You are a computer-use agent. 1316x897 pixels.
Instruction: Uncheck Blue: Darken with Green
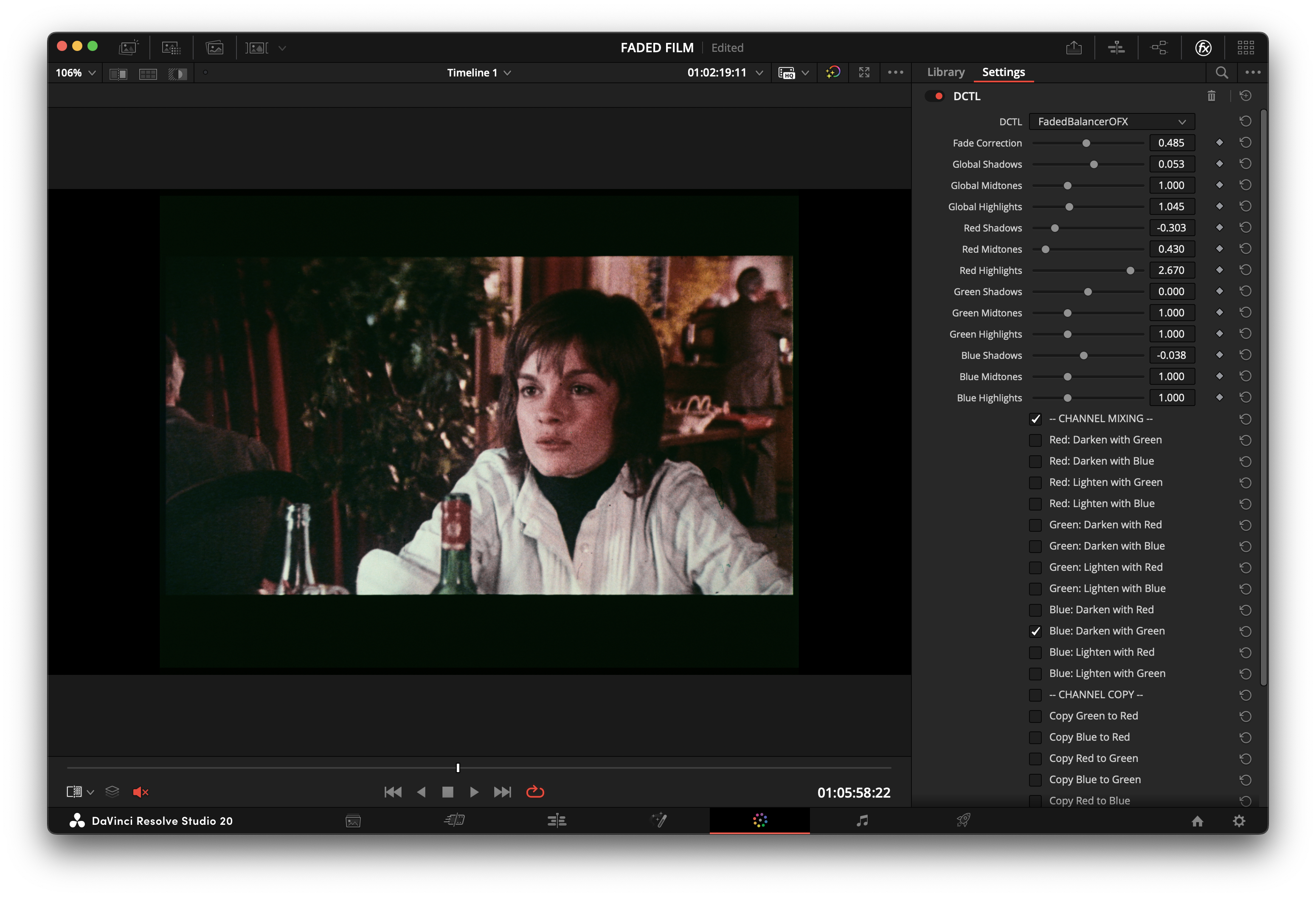[1035, 631]
